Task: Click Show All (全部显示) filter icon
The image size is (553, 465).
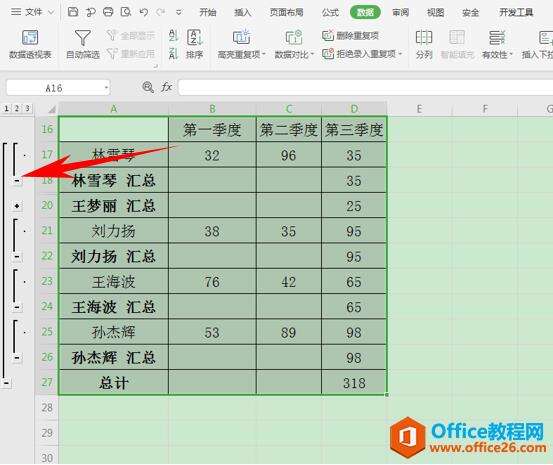Action: tap(111, 35)
